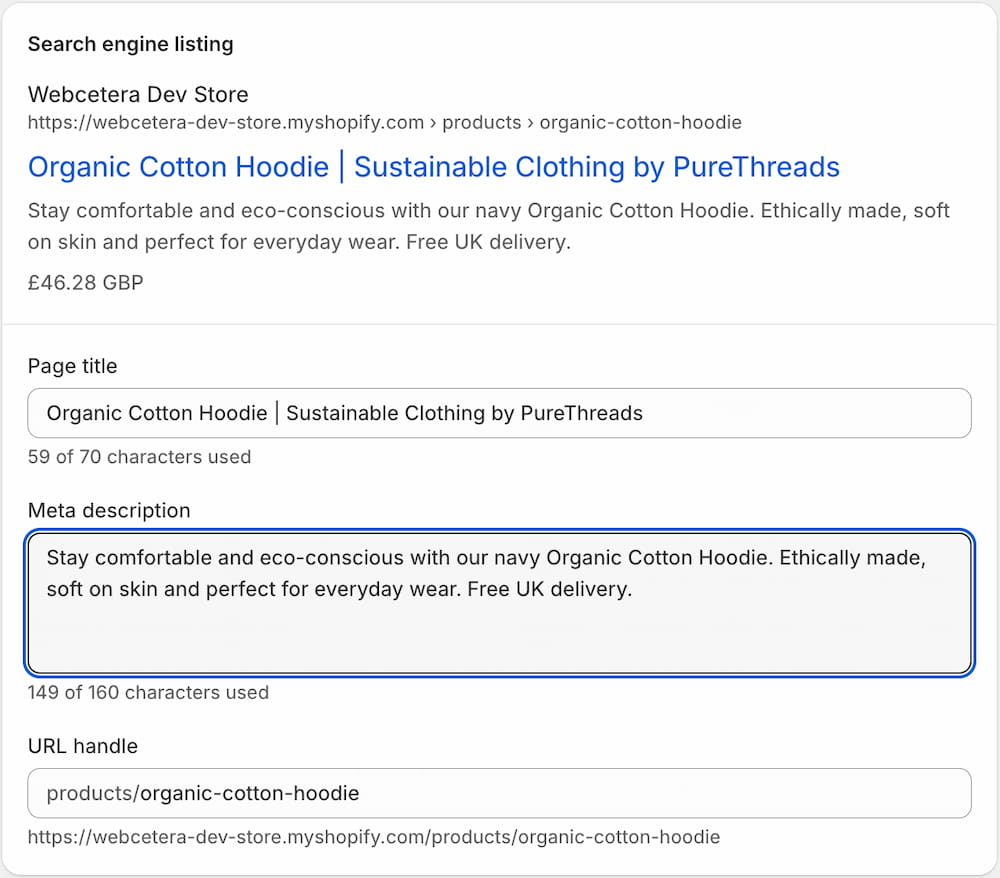Select the £46.28 GBP price text

click(86, 282)
